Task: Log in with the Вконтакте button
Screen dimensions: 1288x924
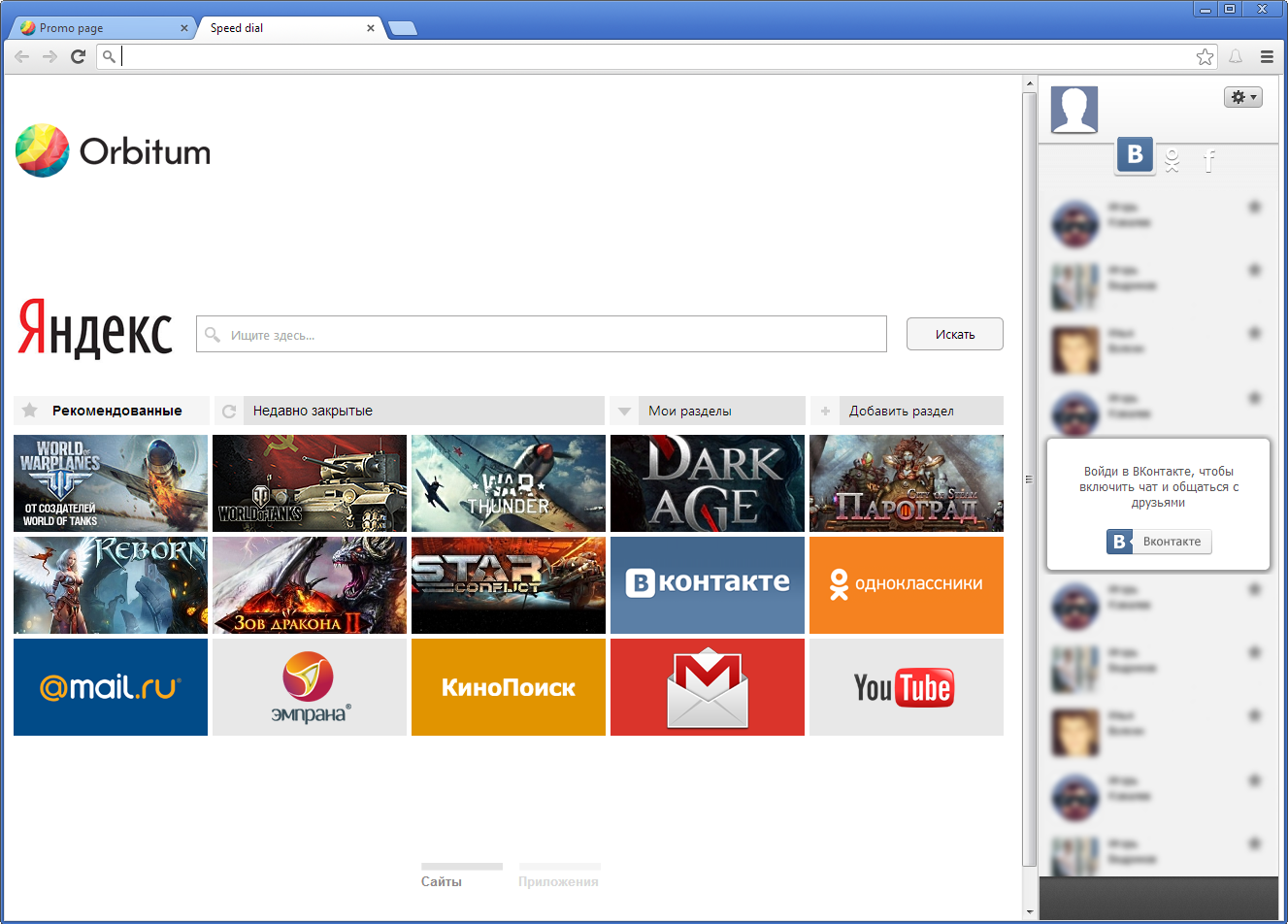Action: point(1159,542)
